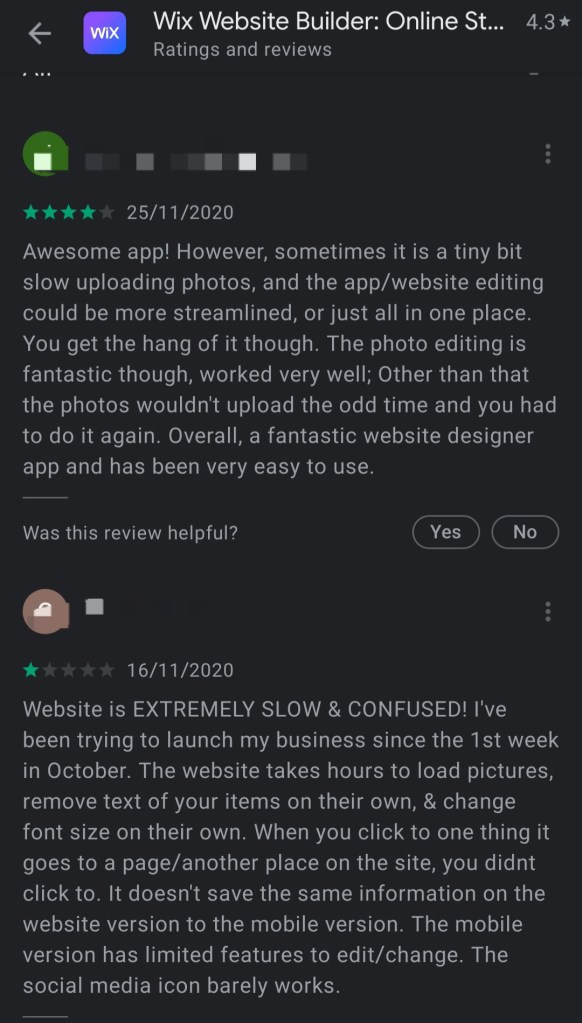This screenshot has height=1023, width=582.
Task: Tap the review text starting with Awesome app
Action: pos(290,359)
